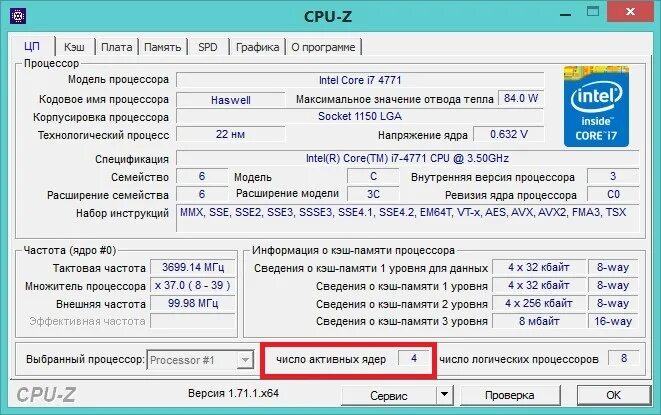Select the C0 core revision value
The width and height of the screenshot is (661, 415).
pos(613,194)
